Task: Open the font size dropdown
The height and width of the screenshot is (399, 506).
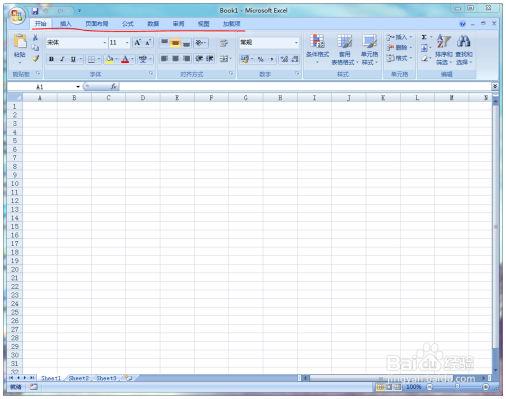Action: pyautogui.click(x=127, y=43)
